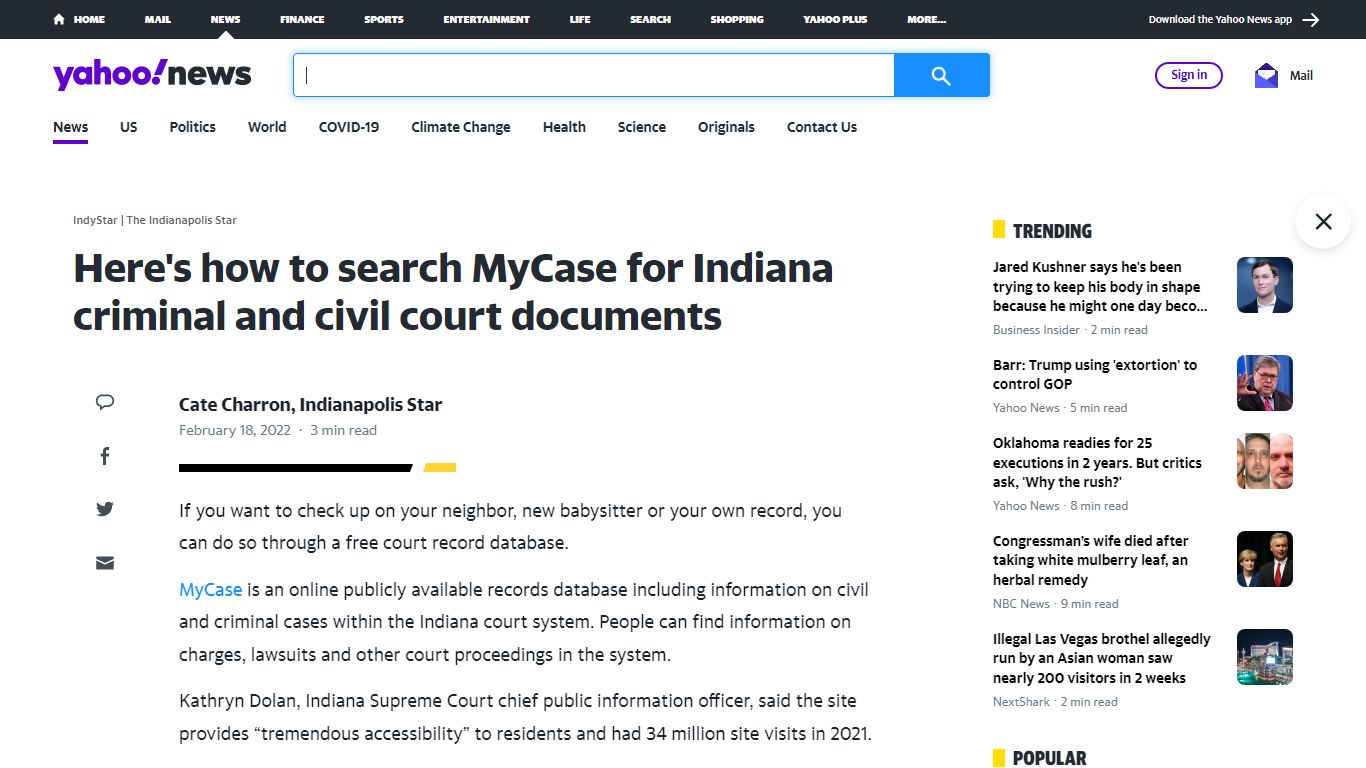Screen dimensions: 1366x768
Task: Select the Climate Change section tab
Action: (x=461, y=127)
